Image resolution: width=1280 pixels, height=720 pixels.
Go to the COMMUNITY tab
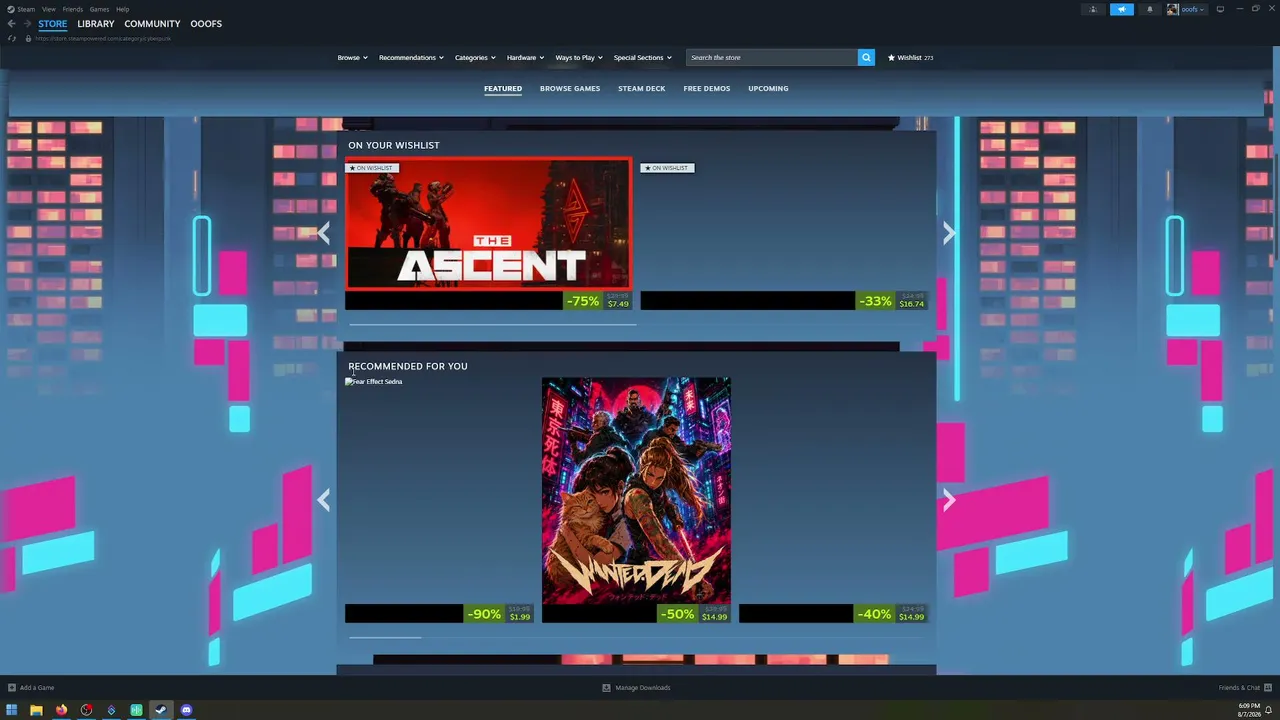pyautogui.click(x=152, y=24)
